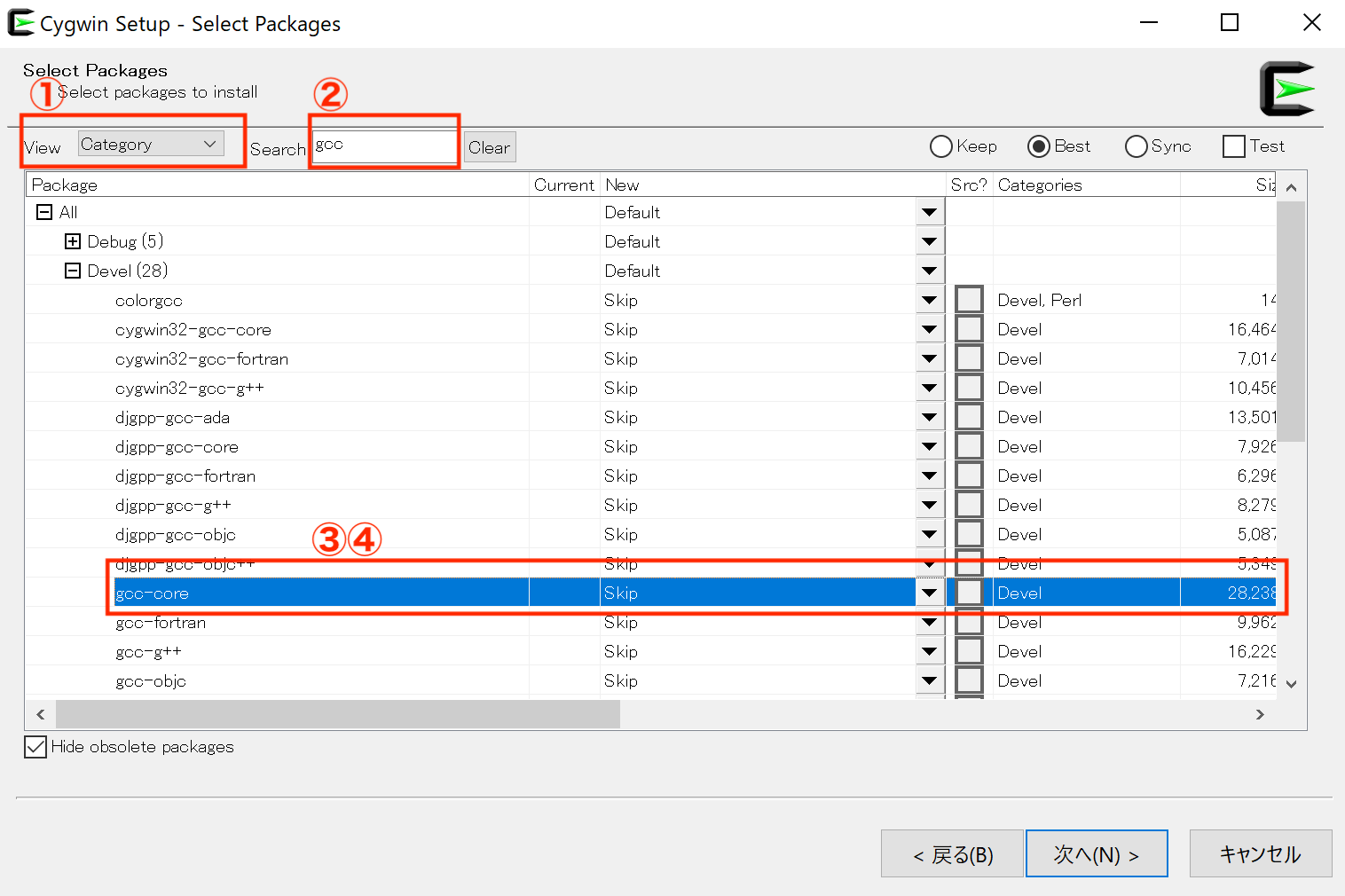1345x896 pixels.
Task: Click the size value 16,464
Action: [x=1252, y=329]
